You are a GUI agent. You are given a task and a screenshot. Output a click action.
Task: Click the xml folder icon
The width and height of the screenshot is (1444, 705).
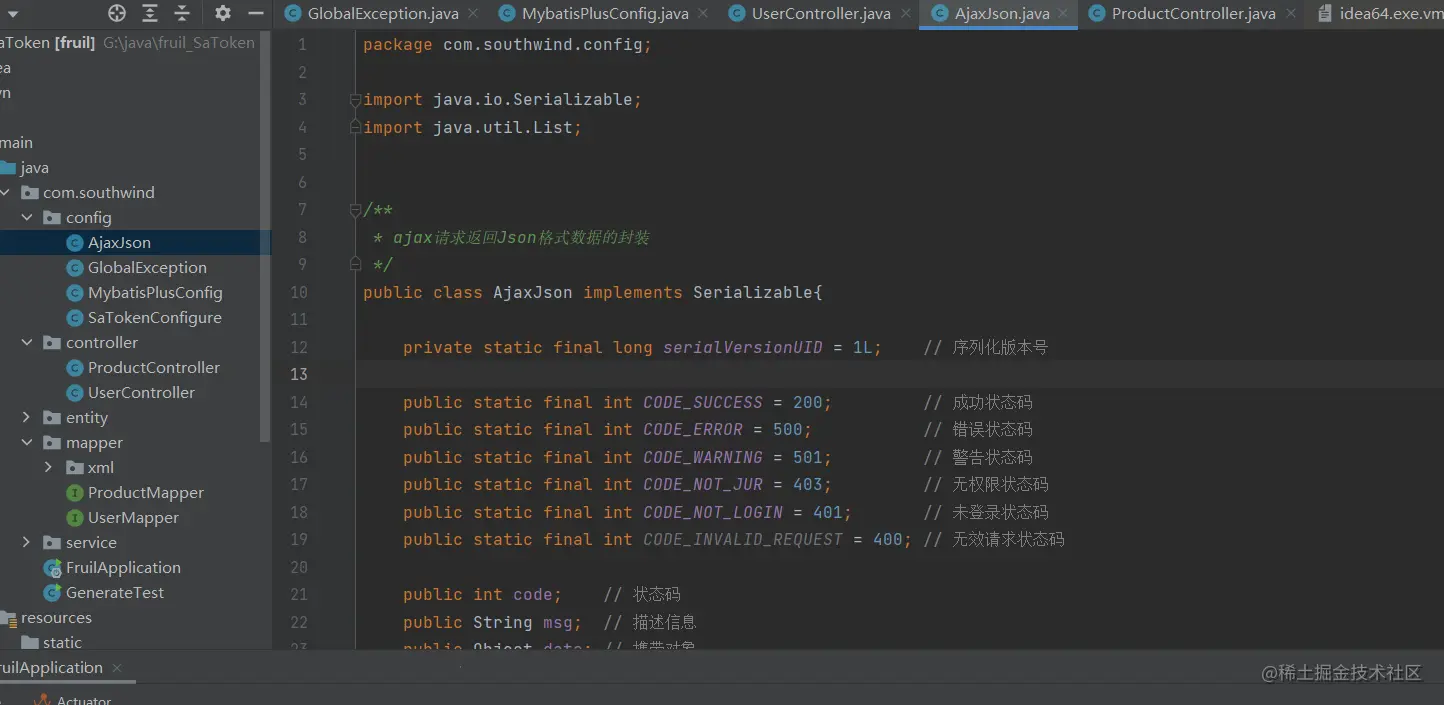pos(74,468)
